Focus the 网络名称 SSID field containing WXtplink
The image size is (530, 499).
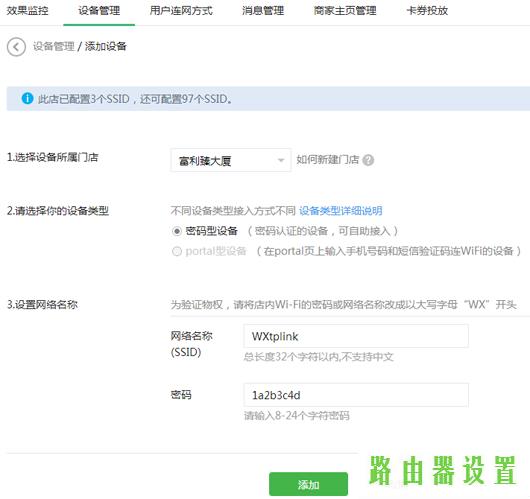[356, 336]
